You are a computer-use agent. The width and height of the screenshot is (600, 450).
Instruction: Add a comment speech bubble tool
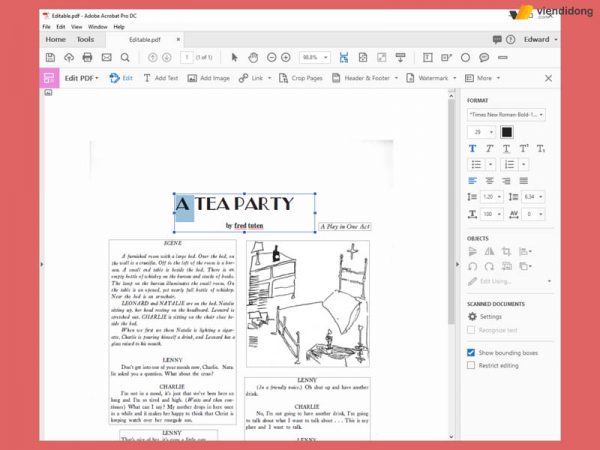[x=484, y=58]
